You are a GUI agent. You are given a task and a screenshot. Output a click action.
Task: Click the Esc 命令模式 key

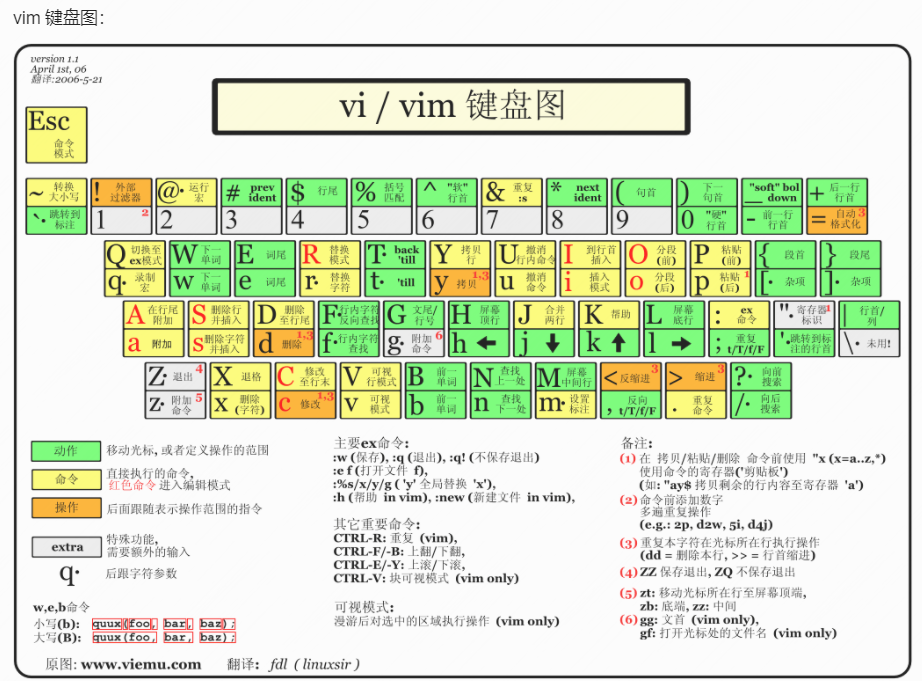coord(56,135)
